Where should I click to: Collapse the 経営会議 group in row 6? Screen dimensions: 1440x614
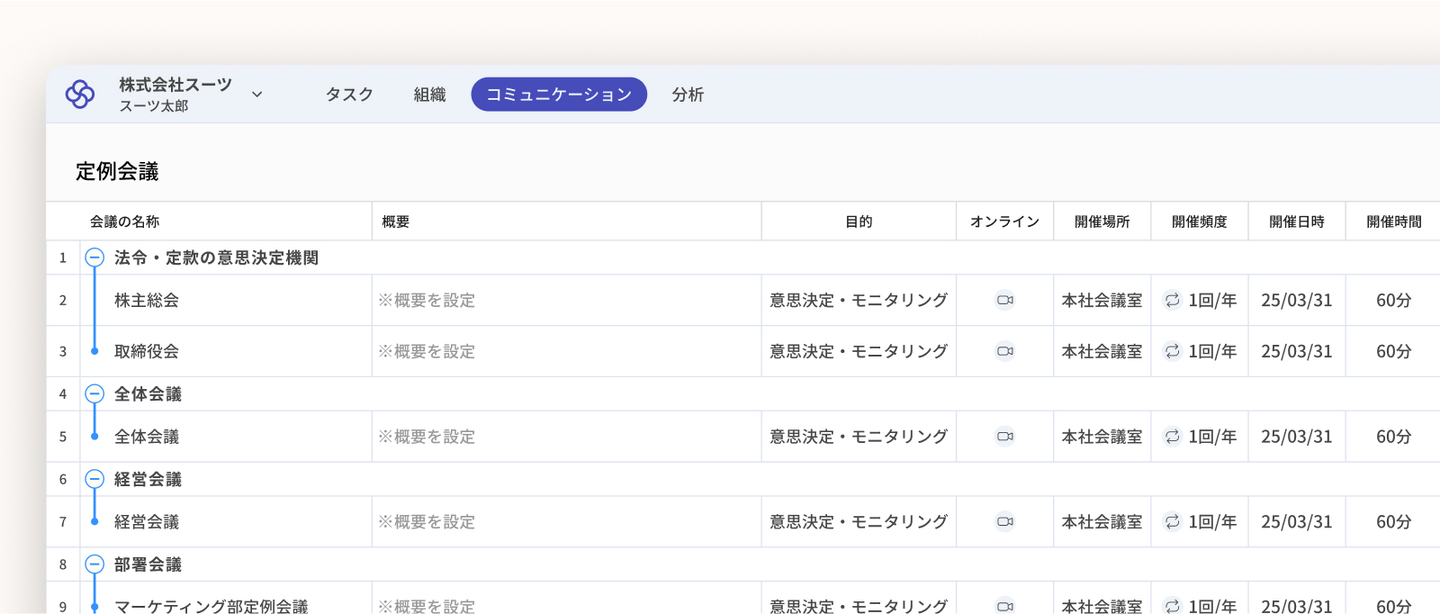[94, 479]
